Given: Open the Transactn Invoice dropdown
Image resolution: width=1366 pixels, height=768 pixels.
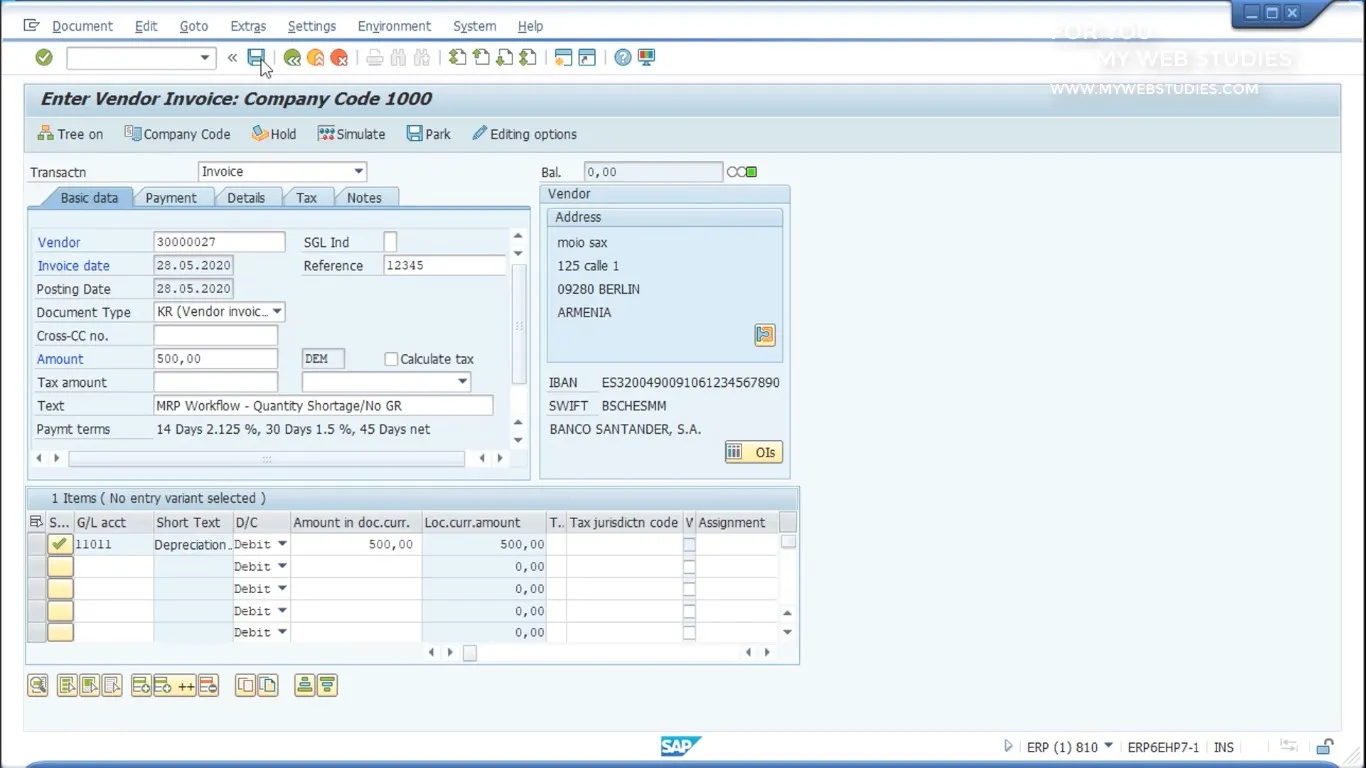Looking at the screenshot, I should point(359,172).
